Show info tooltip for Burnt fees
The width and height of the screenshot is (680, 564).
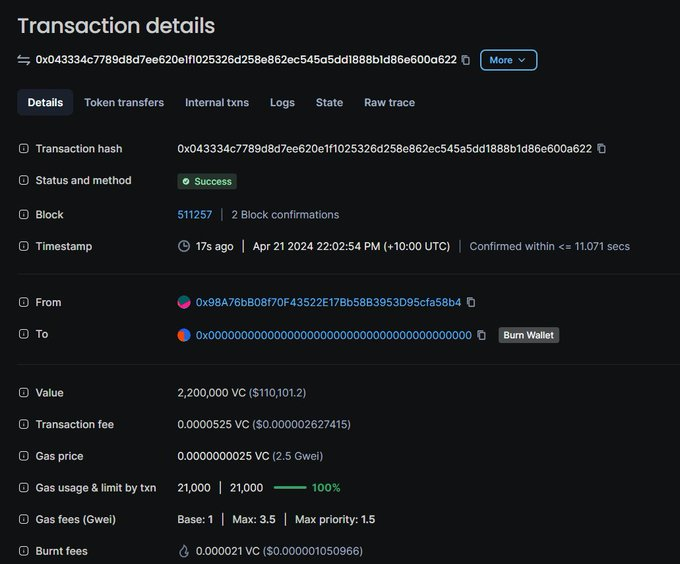coord(24,551)
